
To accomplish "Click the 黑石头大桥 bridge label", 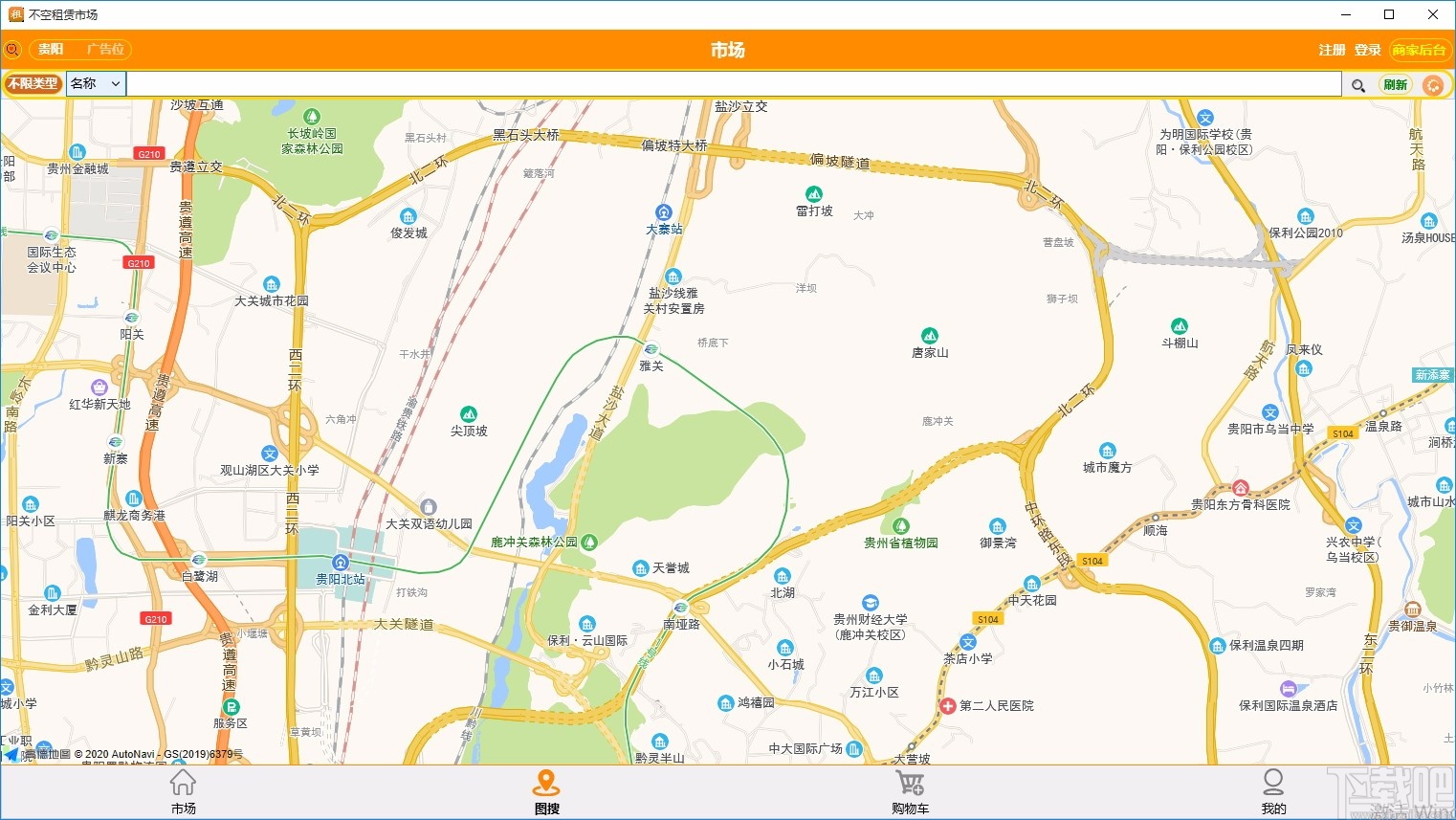I will coord(526,135).
